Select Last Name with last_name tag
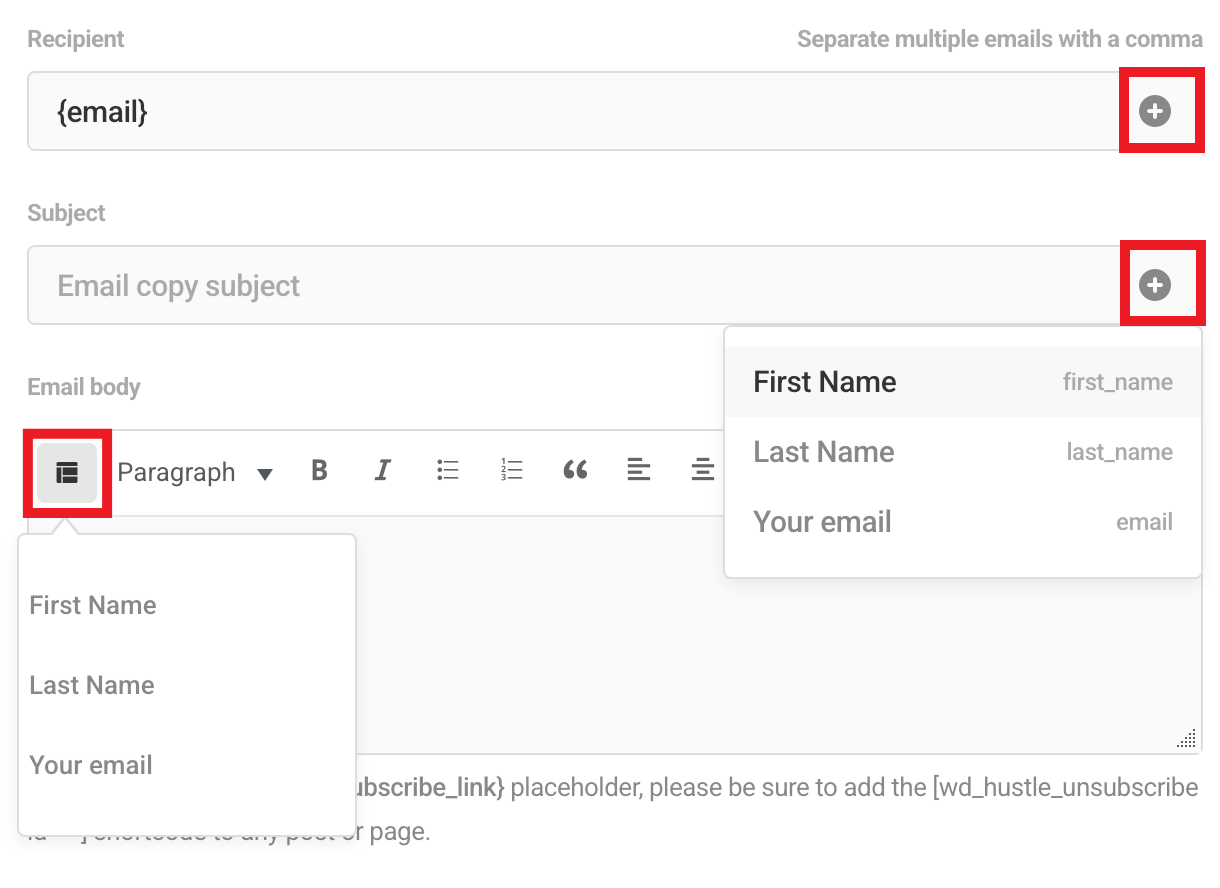Screen dimensions: 1220x888 point(963,452)
